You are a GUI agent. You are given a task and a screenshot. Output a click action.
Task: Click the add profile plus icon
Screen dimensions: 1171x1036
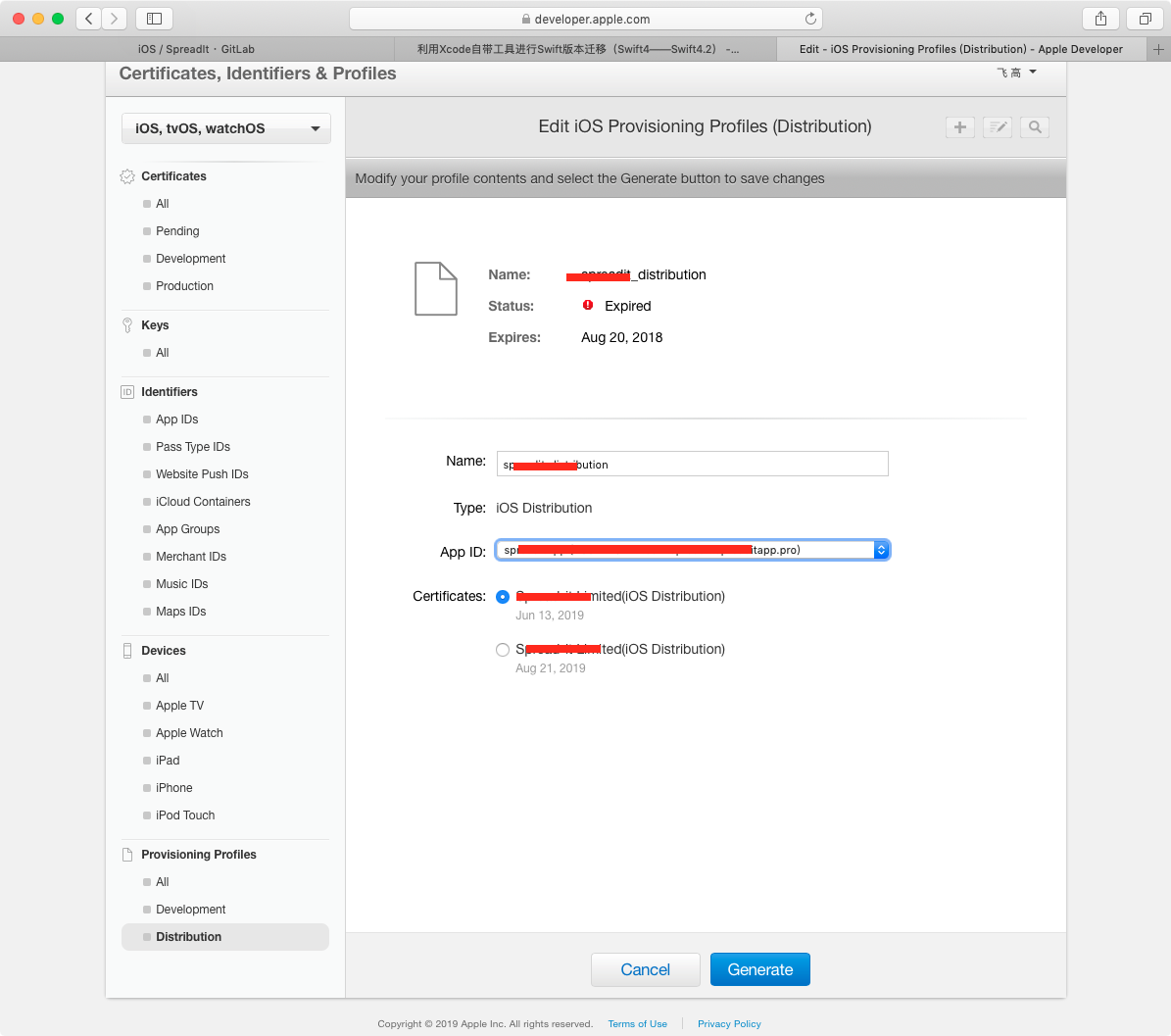coord(959,127)
